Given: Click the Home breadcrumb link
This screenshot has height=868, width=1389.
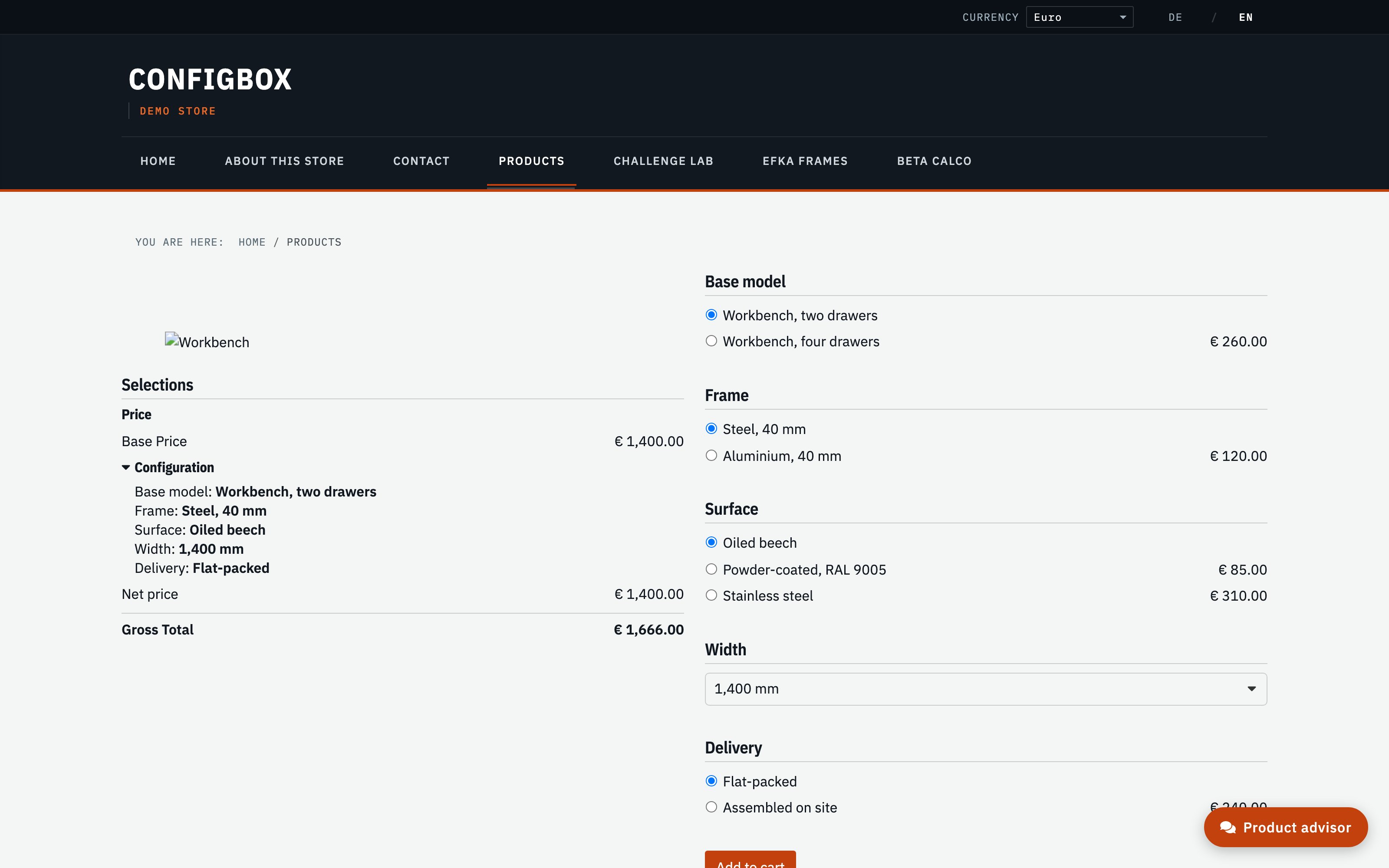Looking at the screenshot, I should coord(252,242).
